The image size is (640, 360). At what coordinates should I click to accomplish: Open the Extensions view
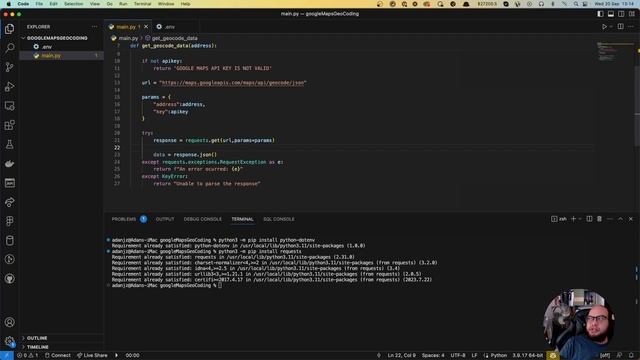click(9, 125)
